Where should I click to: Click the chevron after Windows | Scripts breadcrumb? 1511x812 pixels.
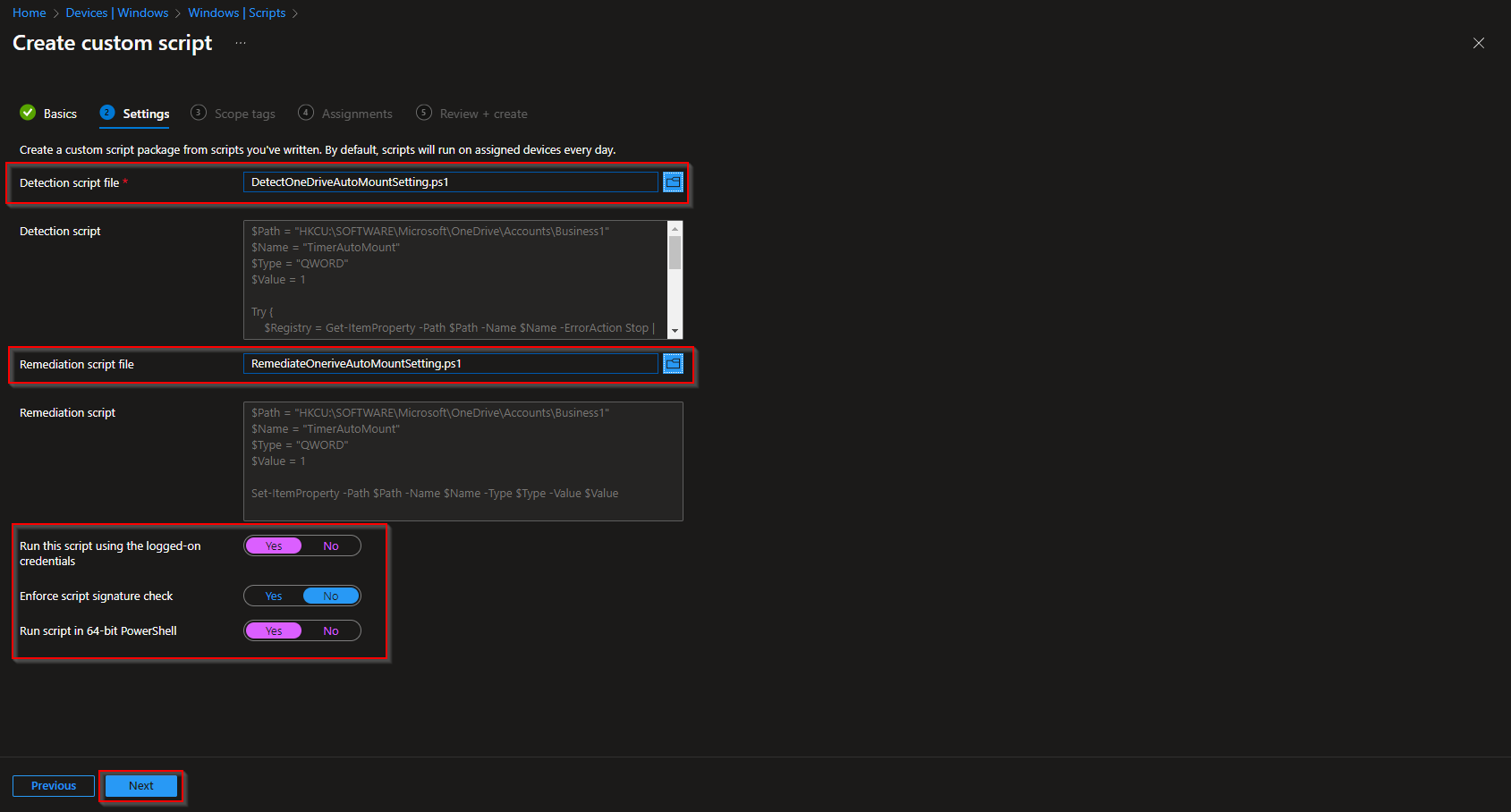click(295, 13)
